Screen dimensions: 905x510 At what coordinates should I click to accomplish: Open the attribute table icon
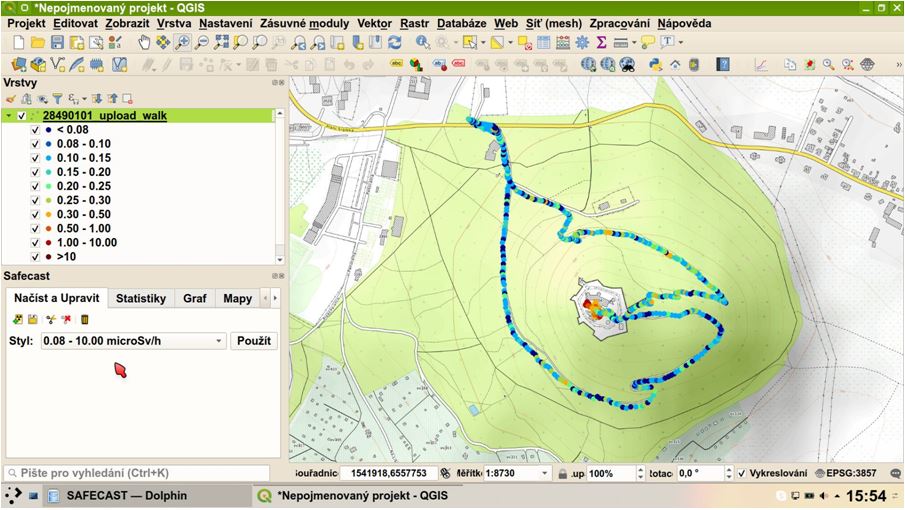pos(544,42)
